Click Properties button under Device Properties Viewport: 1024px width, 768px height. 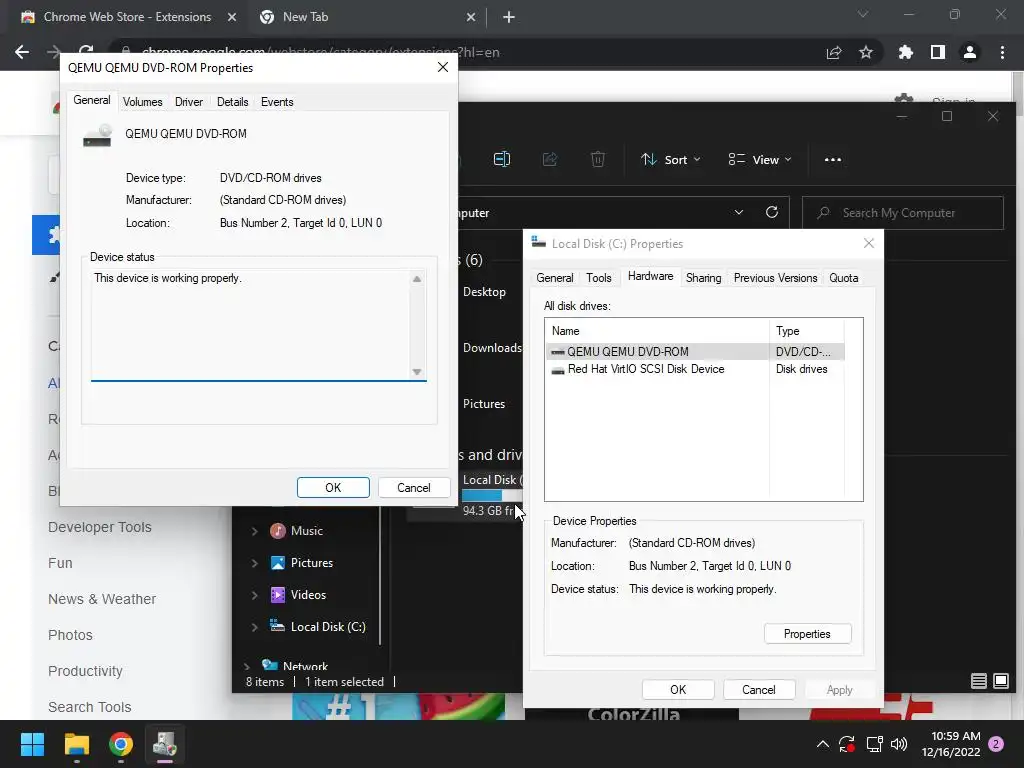807,634
